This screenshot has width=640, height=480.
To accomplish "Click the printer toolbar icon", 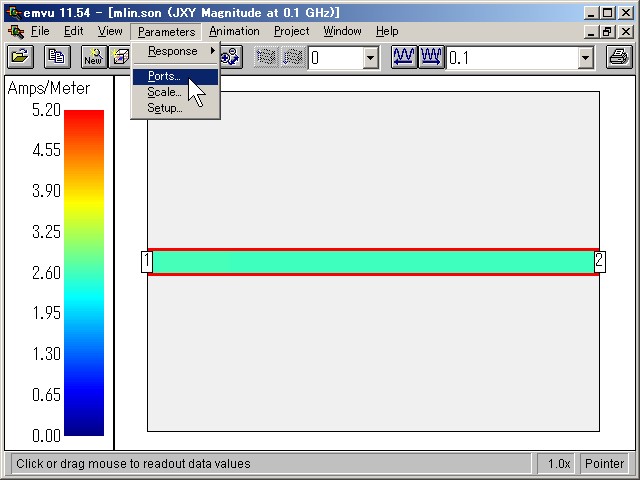I will pyautogui.click(x=619, y=57).
